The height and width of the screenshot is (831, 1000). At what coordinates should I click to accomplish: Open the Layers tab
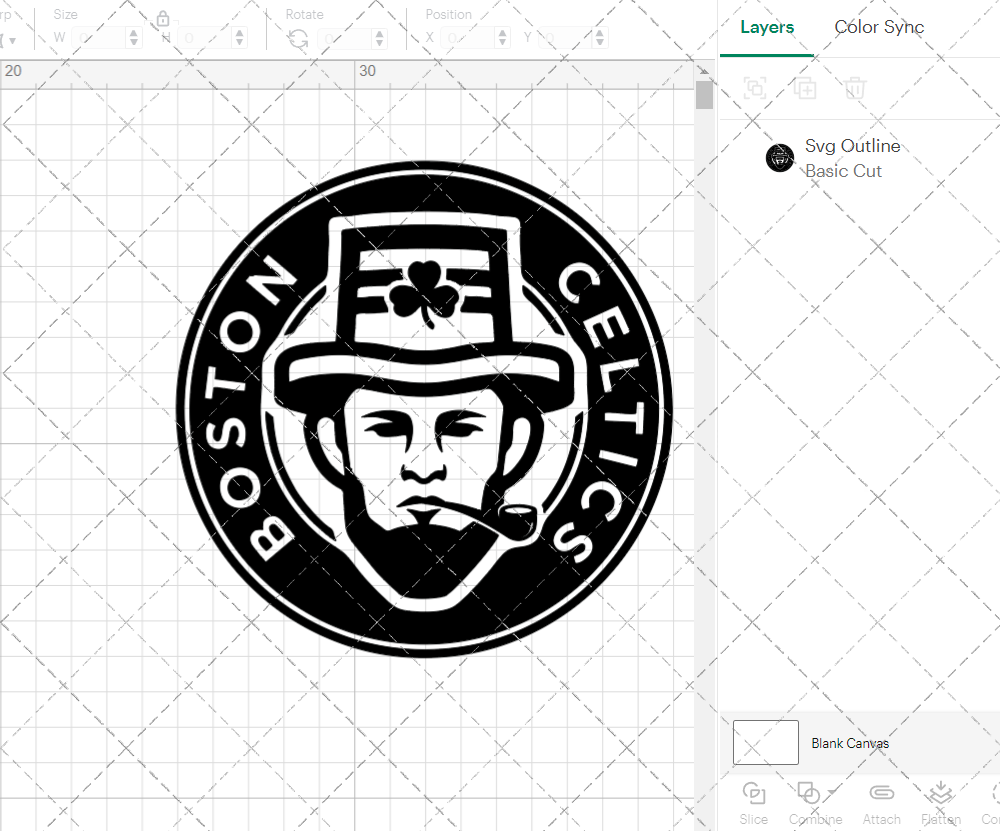point(766,27)
